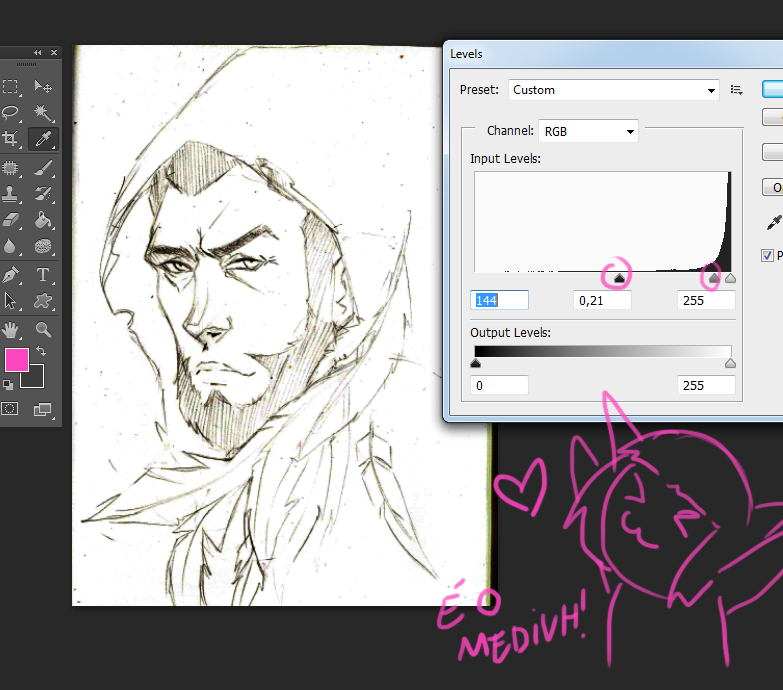Screen dimensions: 783x690
Task: Click the pink foreground color swatch
Action: 16,361
